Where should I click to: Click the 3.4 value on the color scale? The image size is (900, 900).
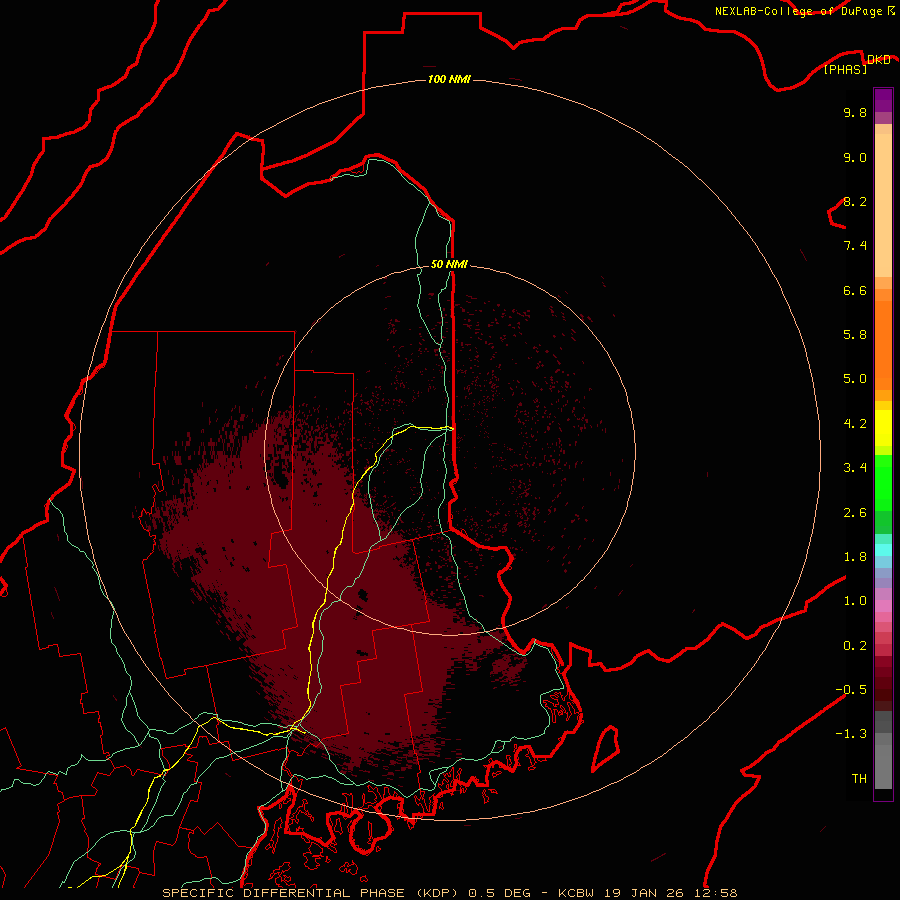pos(855,468)
